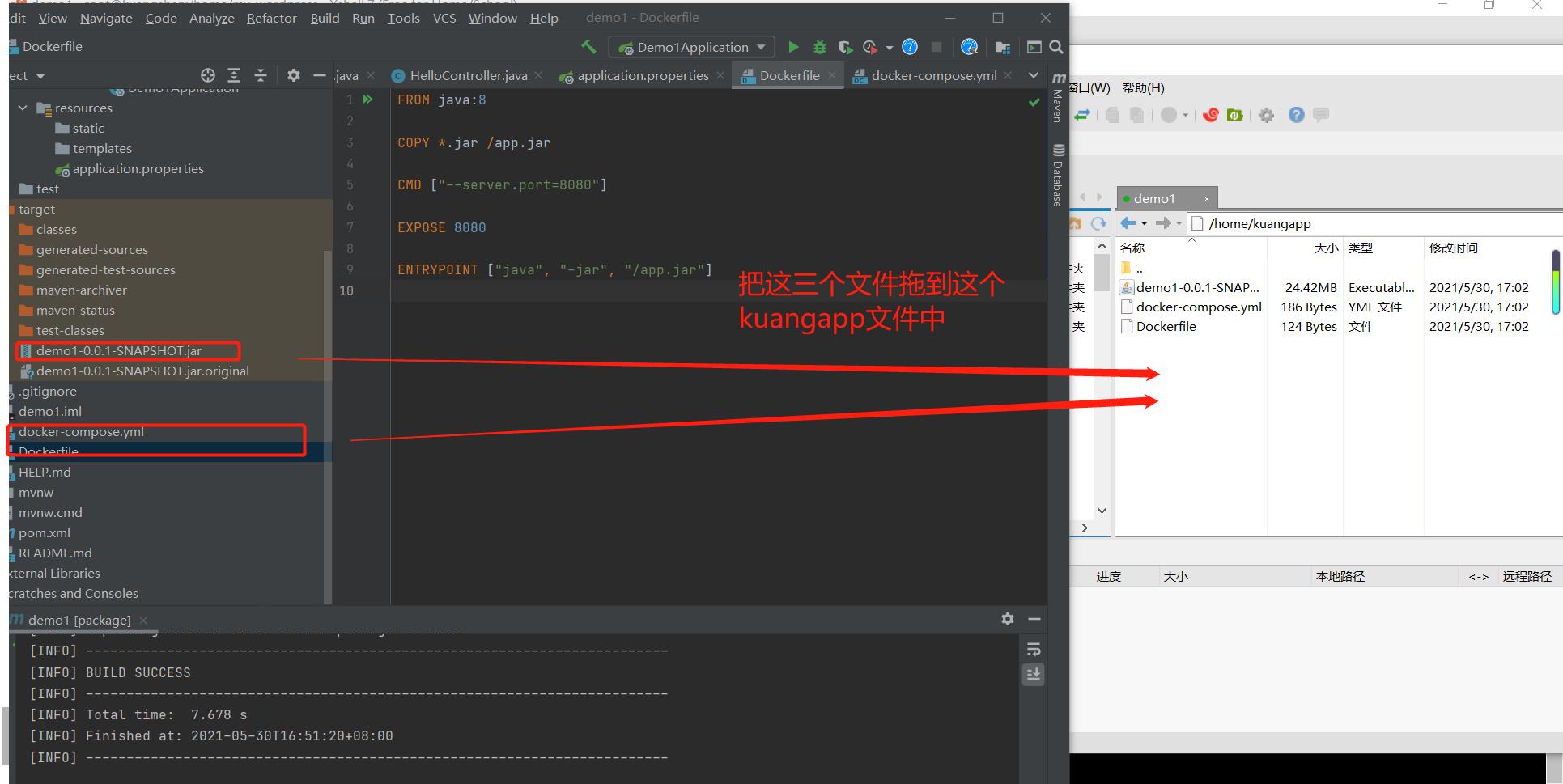
Task: Open Xshell red swirl icon in Xftp
Action: [1211, 115]
